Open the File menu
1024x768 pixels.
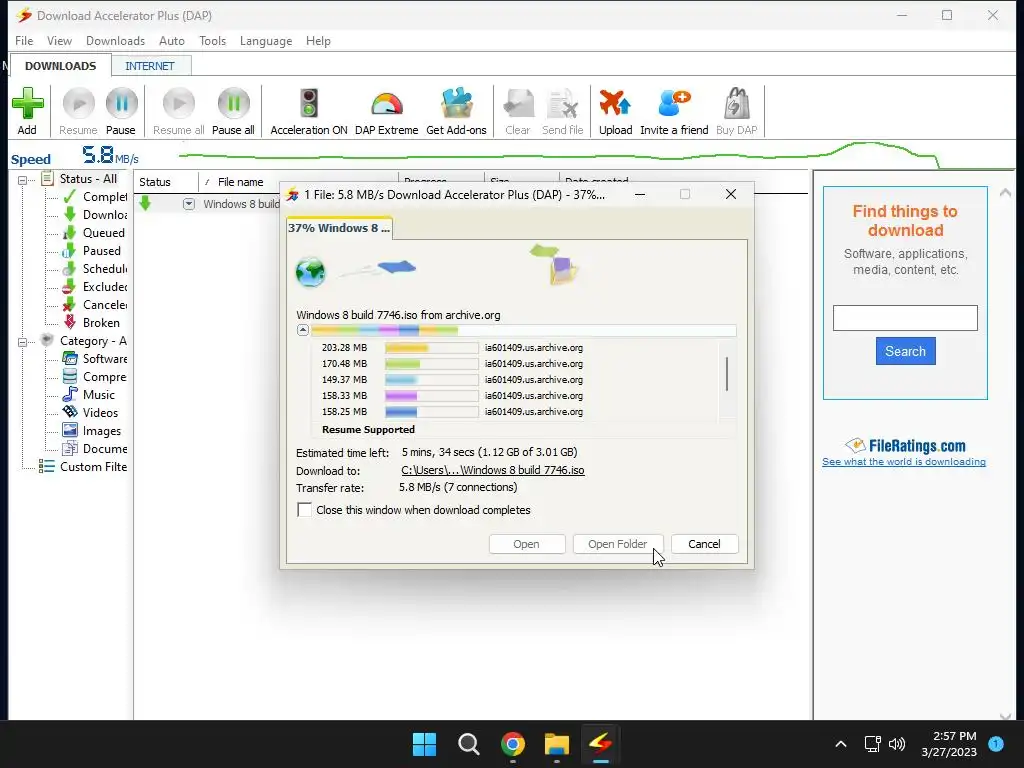[24, 40]
